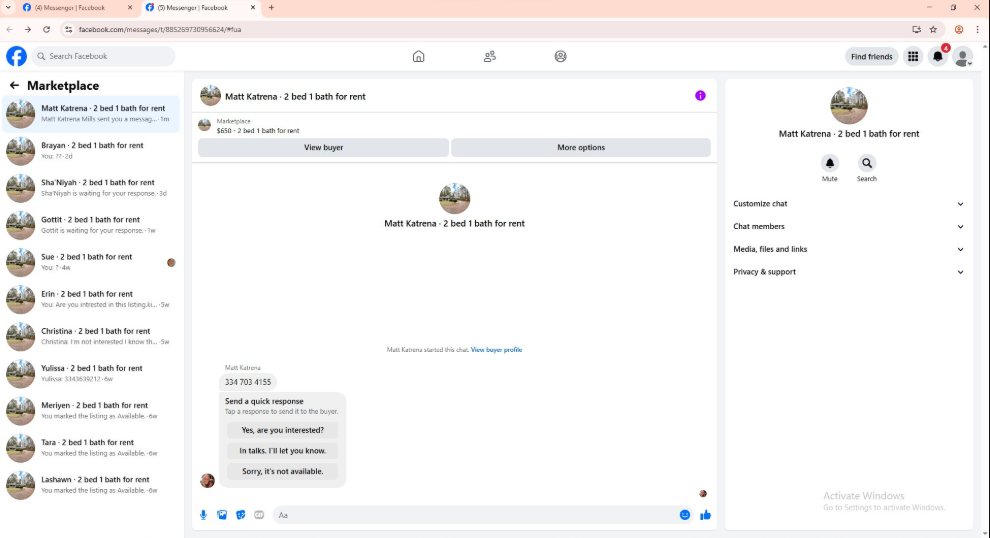Viewport: 990px width, 538px height.
Task: Expand the Customize chat section
Action: point(849,204)
